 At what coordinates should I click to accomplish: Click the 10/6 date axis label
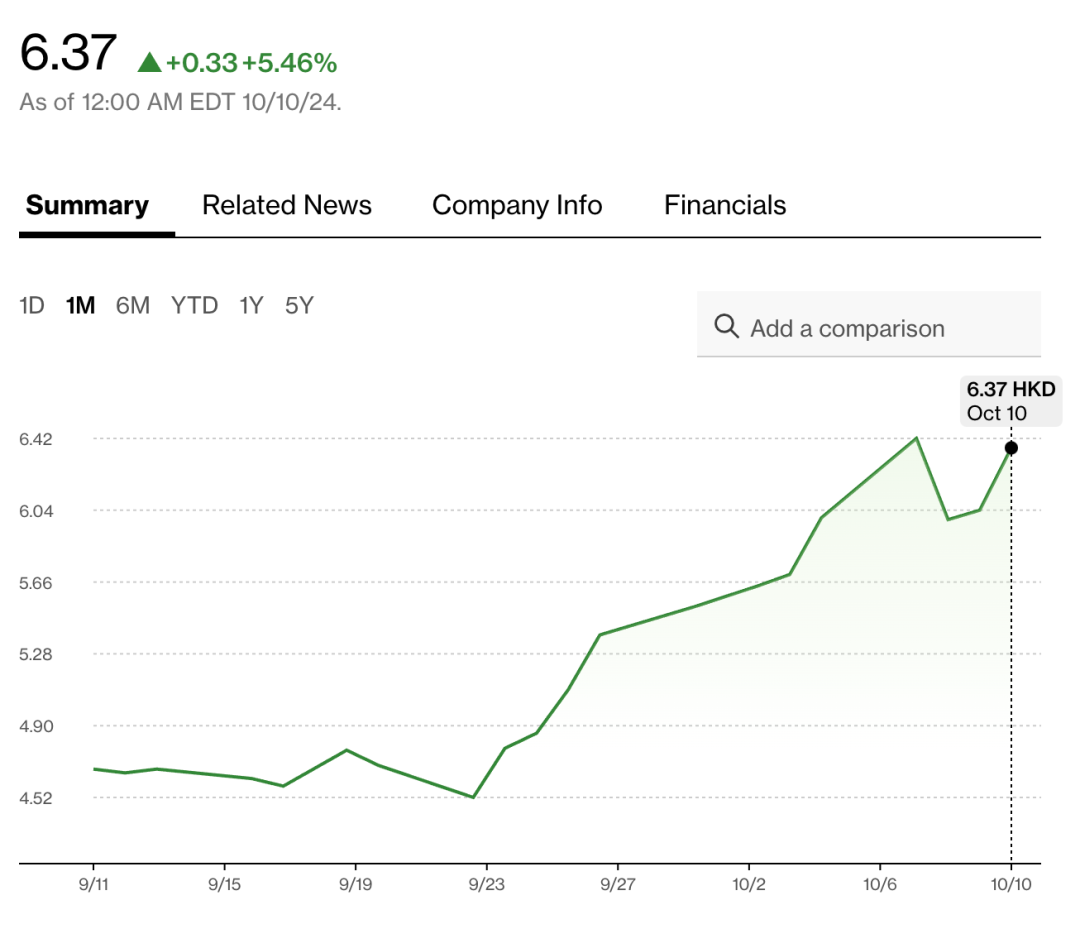pos(879,885)
